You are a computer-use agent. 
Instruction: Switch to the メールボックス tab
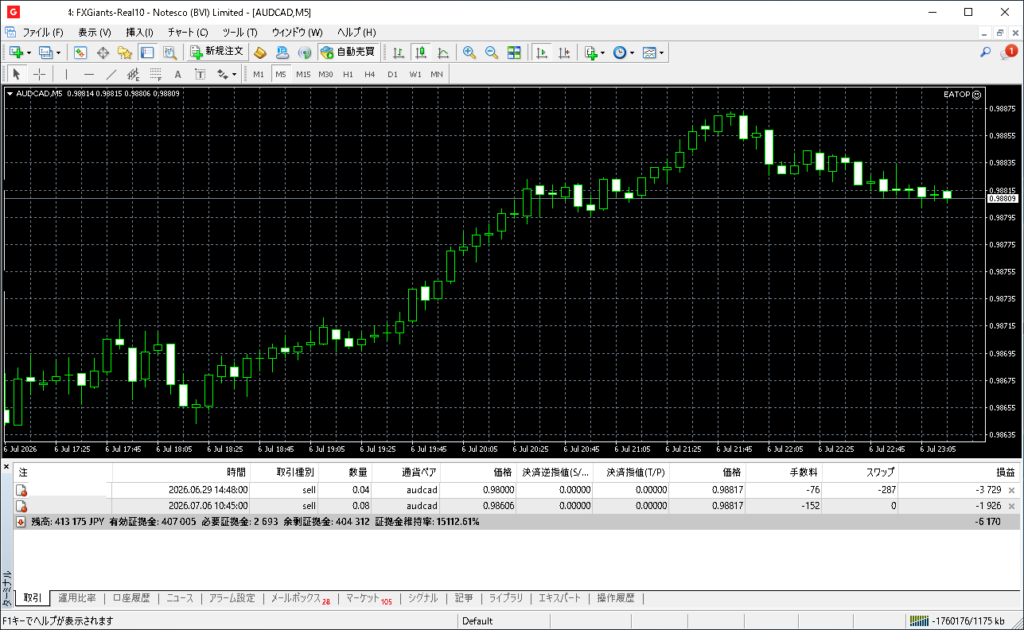[300, 598]
